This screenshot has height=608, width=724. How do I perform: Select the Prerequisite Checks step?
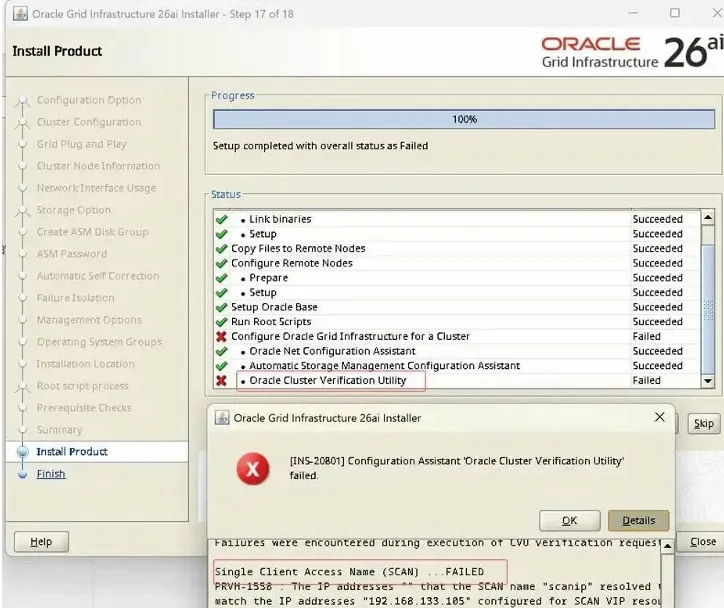point(84,408)
